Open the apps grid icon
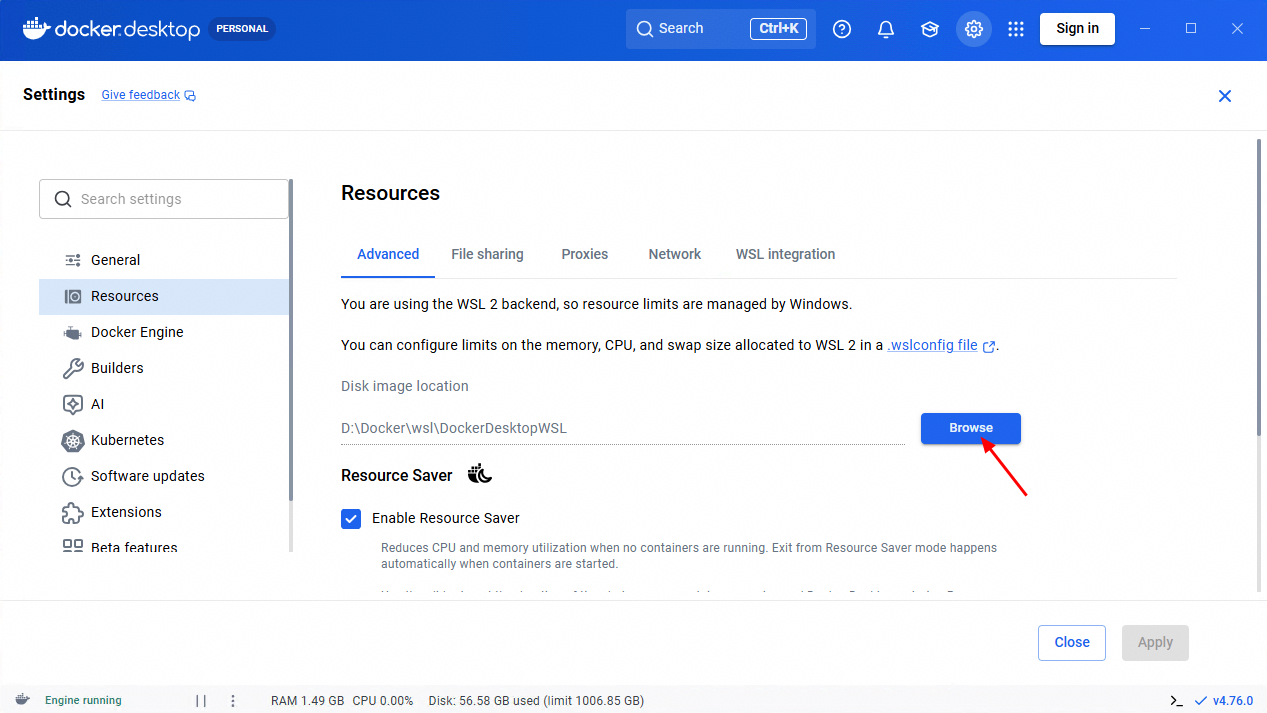The image size is (1267, 713). 1016,29
